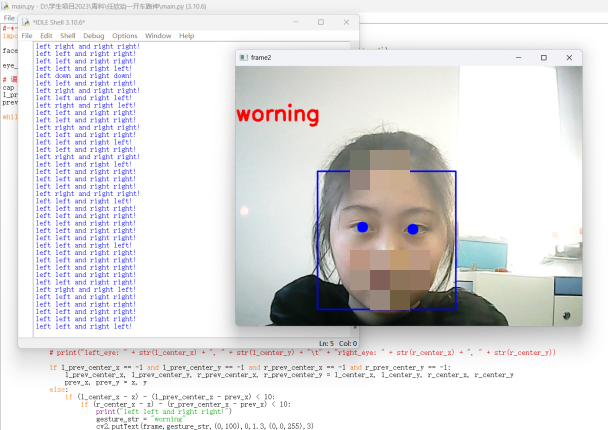Screen dimensions: 608x430
Task: Maximize the IDLE Shell window
Action: tap(318, 21)
